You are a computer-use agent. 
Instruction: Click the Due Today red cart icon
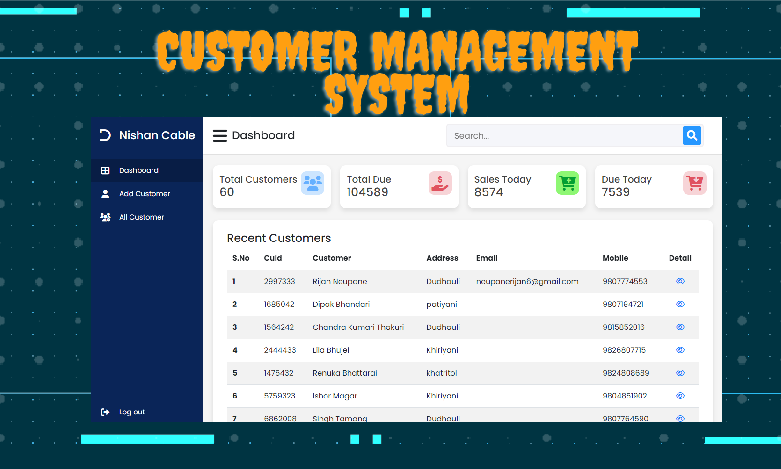(x=694, y=183)
